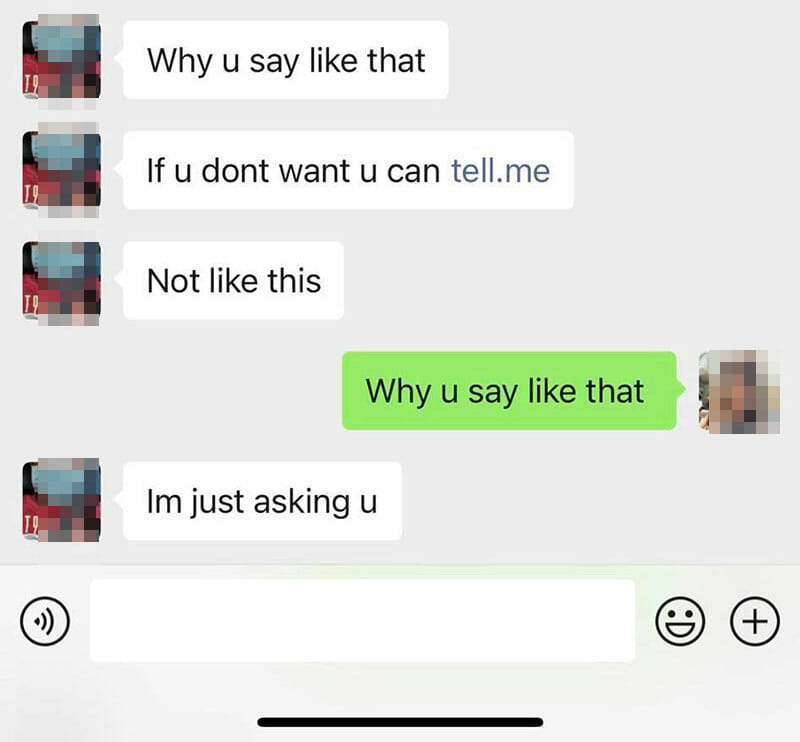This screenshot has height=742, width=800.
Task: Tap avatar beside white 'Why u say like that'
Action: pyautogui.click(x=61, y=60)
